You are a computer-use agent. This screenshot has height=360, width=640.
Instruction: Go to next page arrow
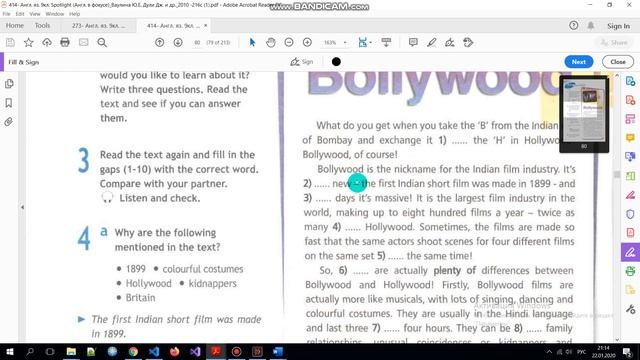[178, 42]
